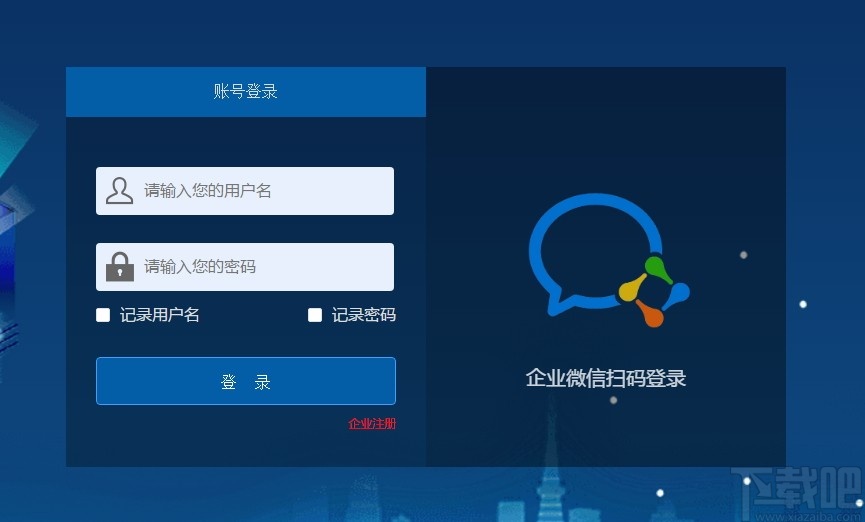Click the padlock icon in password field
Screen dimensions: 865x522
120,267
